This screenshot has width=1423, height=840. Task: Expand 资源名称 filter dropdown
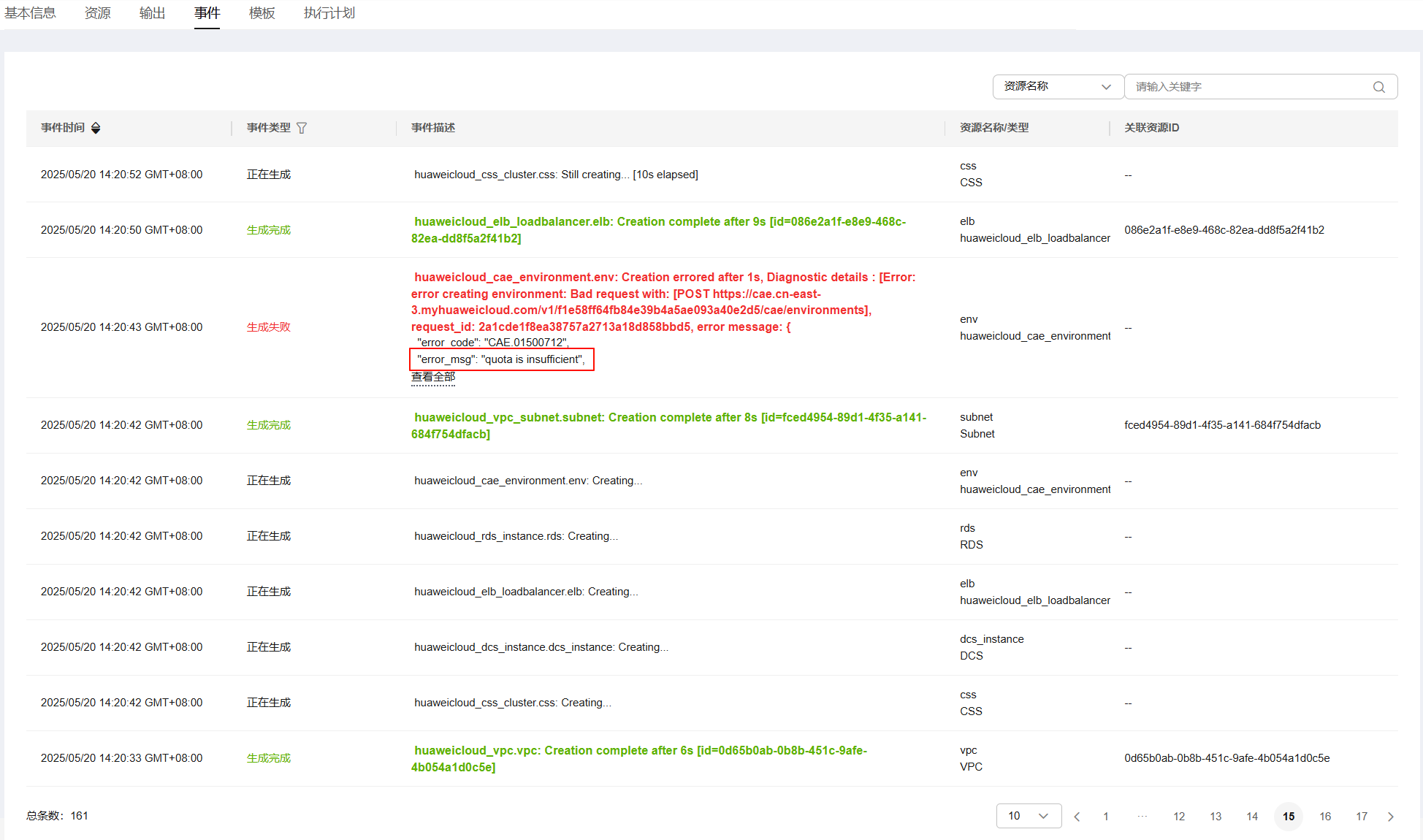[1057, 86]
